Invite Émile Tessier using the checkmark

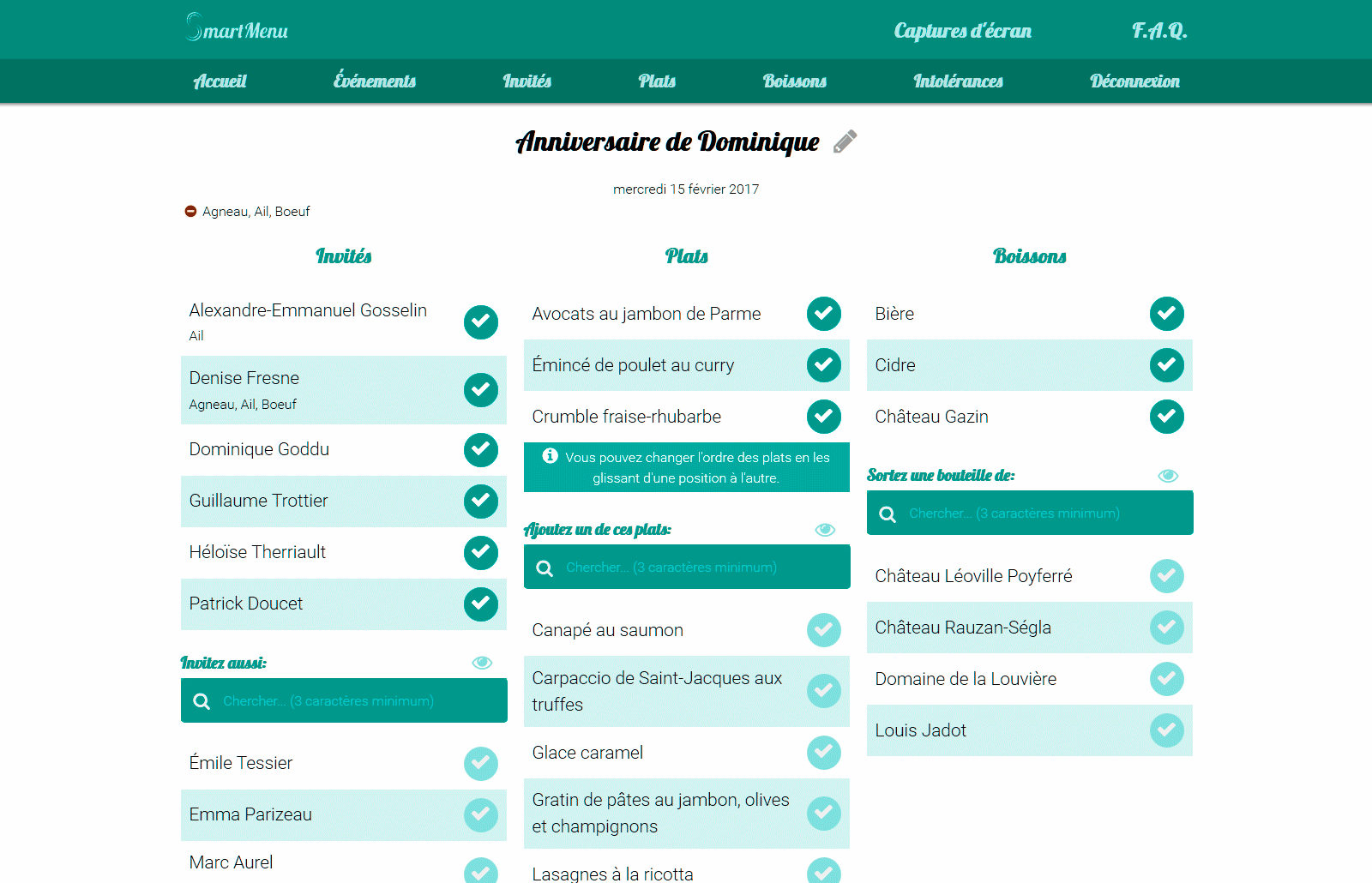pyautogui.click(x=481, y=763)
